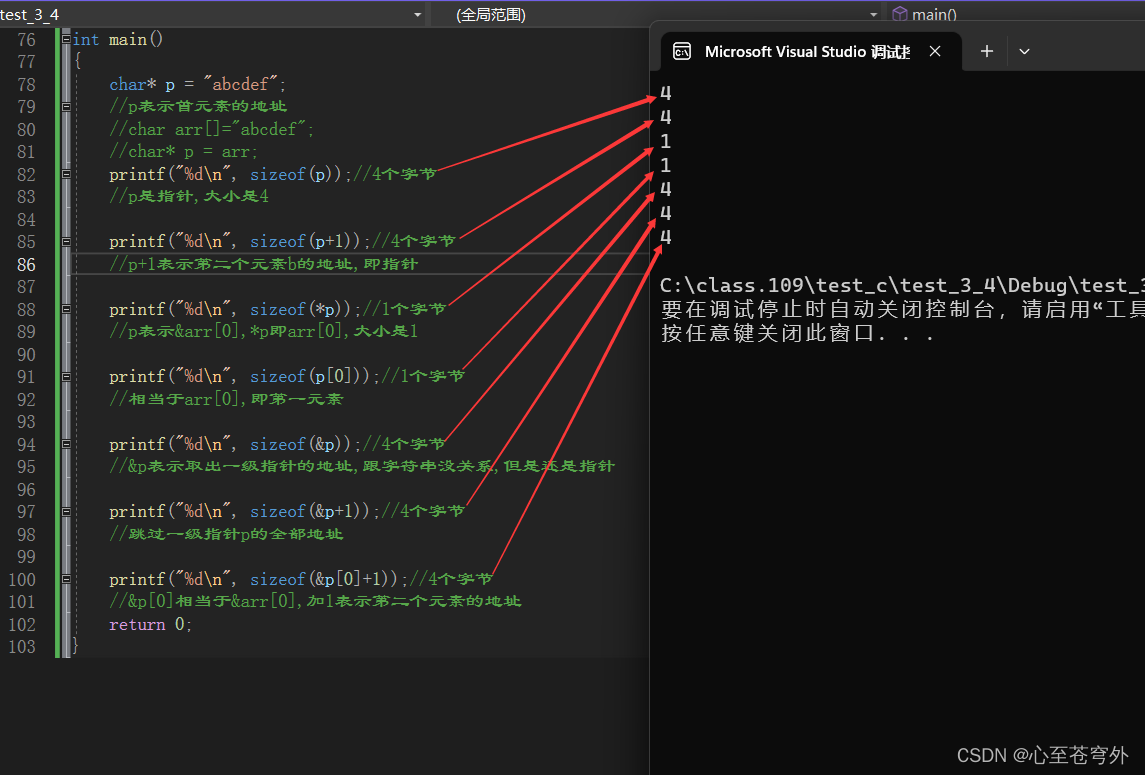Click the sizeof(&p[0]+1) printf statement
Image resolution: width=1145 pixels, height=775 pixels.
click(x=259, y=579)
